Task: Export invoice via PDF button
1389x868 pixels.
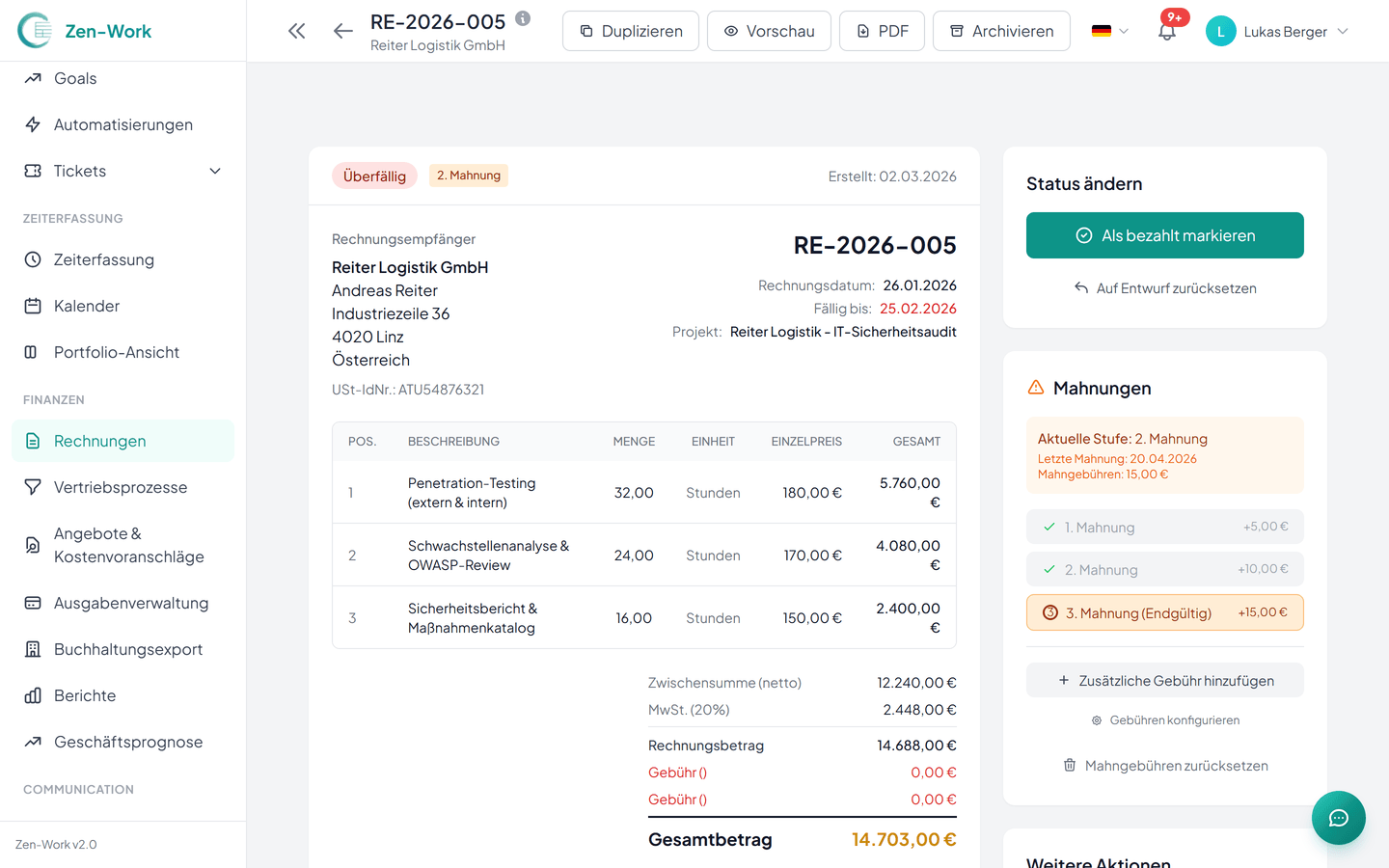Action: pos(883,31)
